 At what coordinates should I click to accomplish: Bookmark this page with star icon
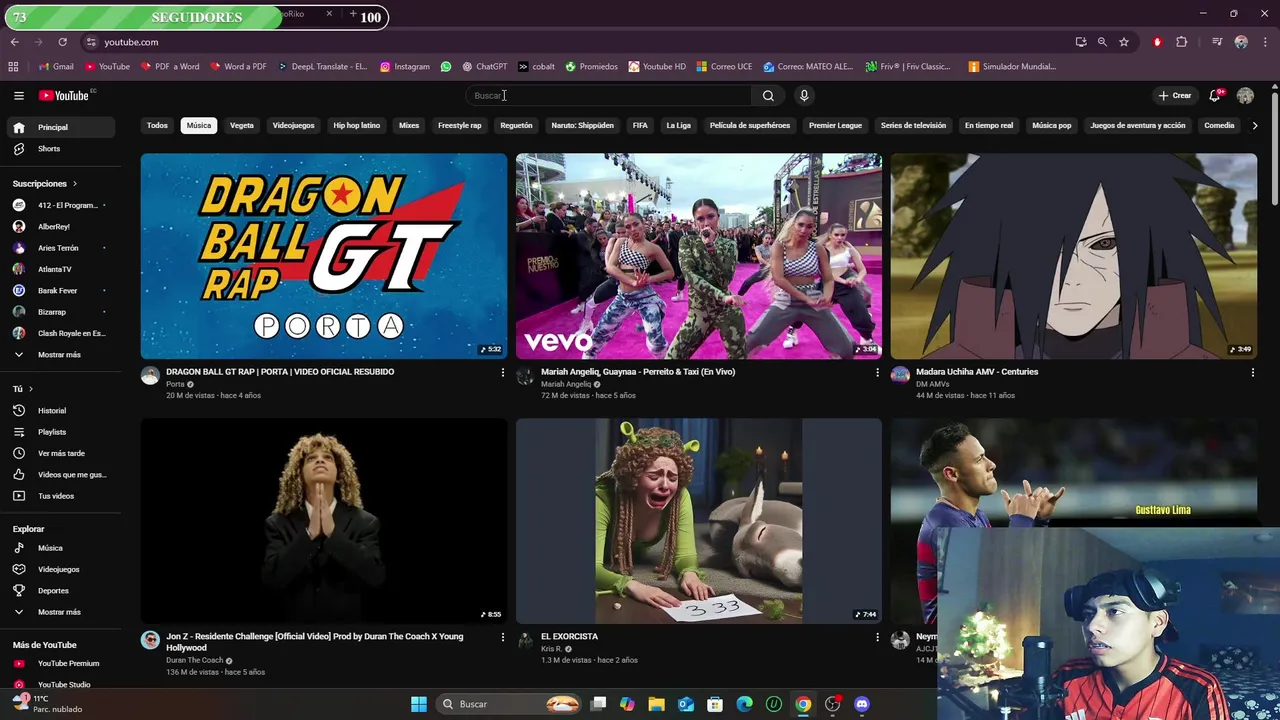click(1124, 42)
